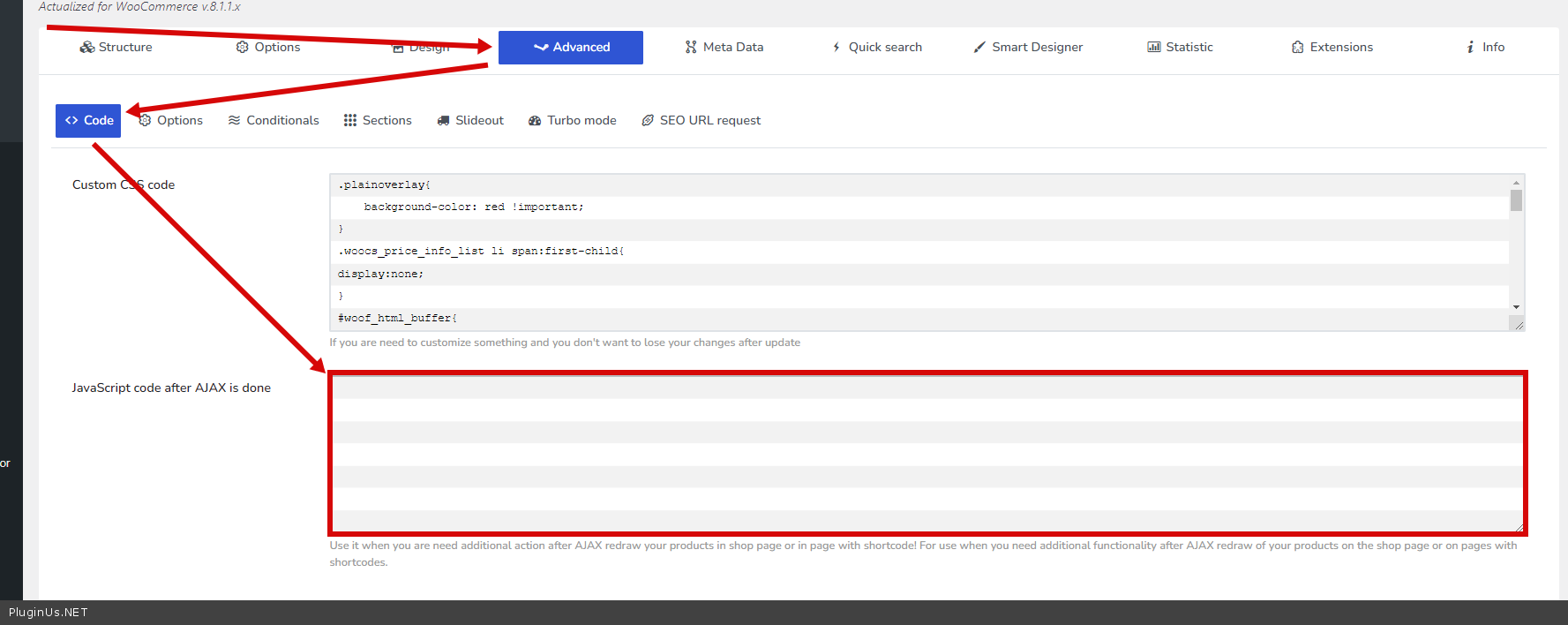Image resolution: width=1568 pixels, height=625 pixels.
Task: Click the Quick search lightning icon
Action: 836,48
